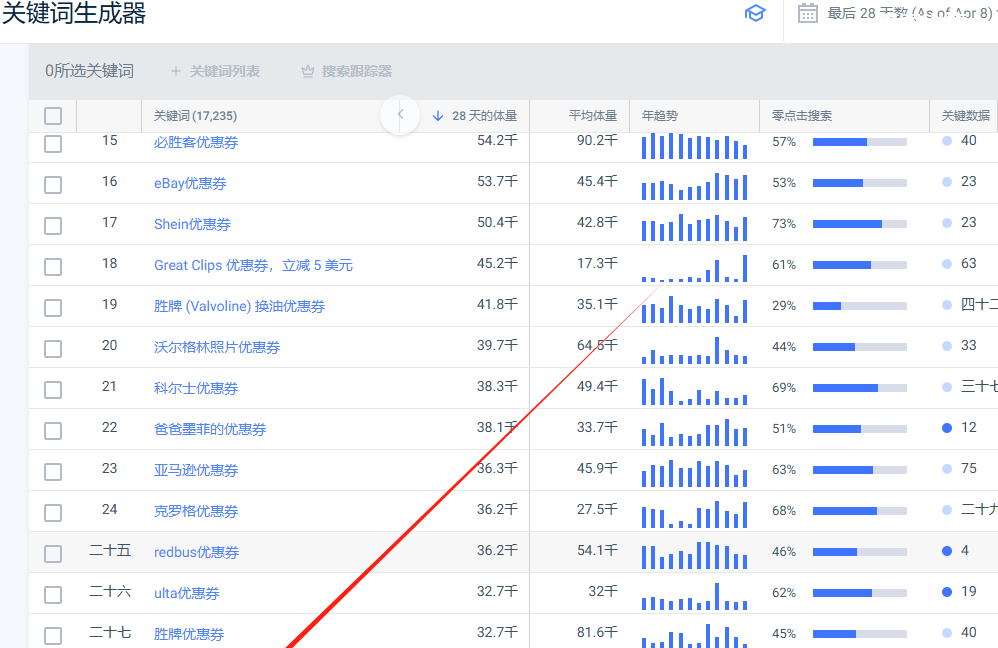The image size is (998, 648).
Task: Click the difficulty dot for Great Clips row
Action: pos(947,264)
